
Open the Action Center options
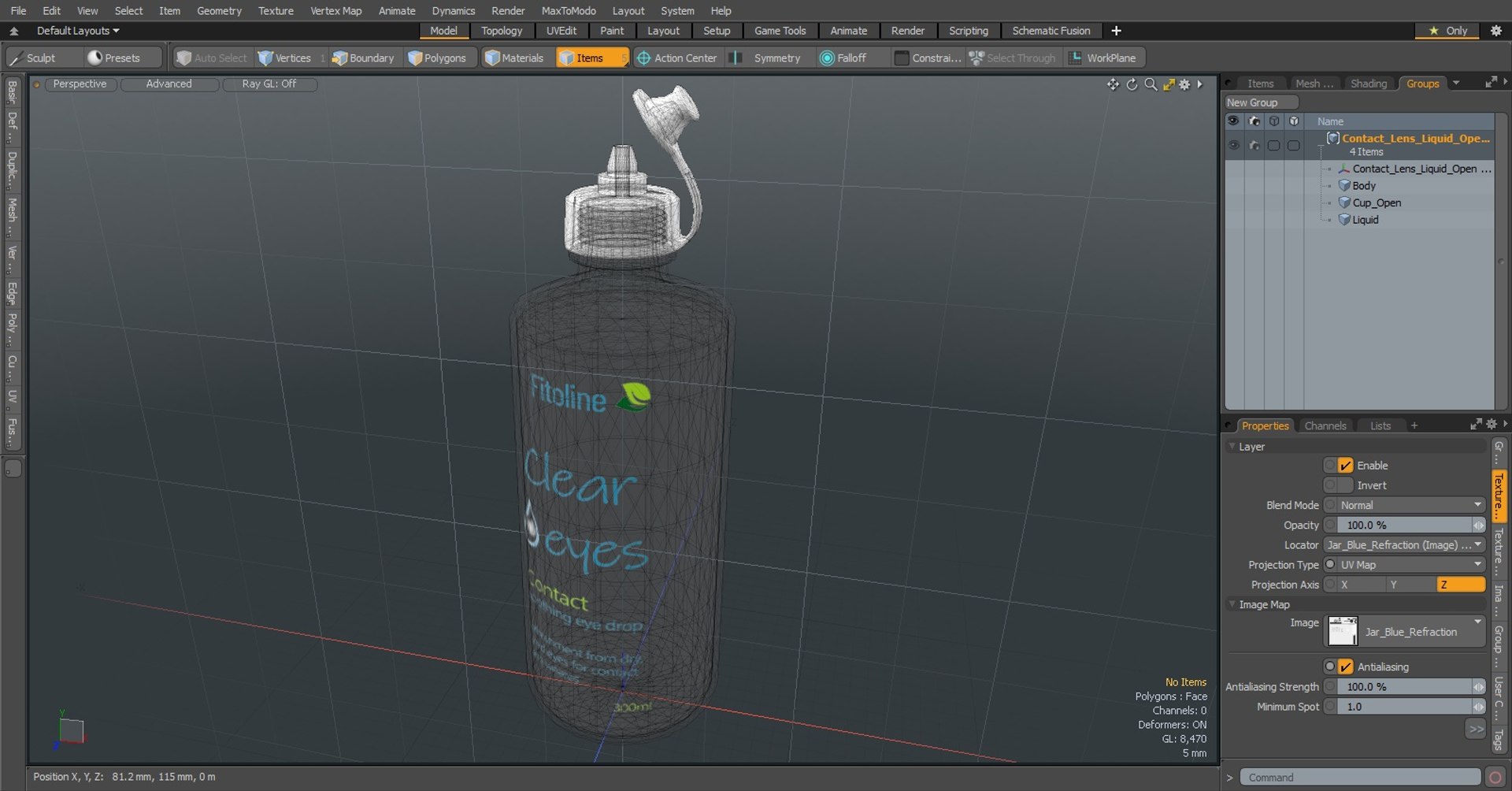tap(677, 58)
